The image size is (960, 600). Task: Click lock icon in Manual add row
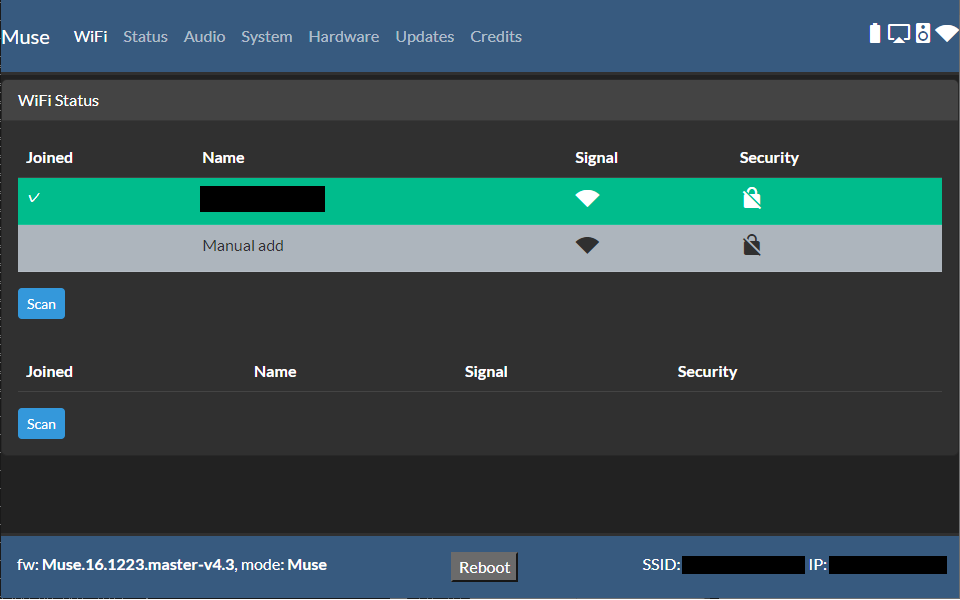point(752,246)
